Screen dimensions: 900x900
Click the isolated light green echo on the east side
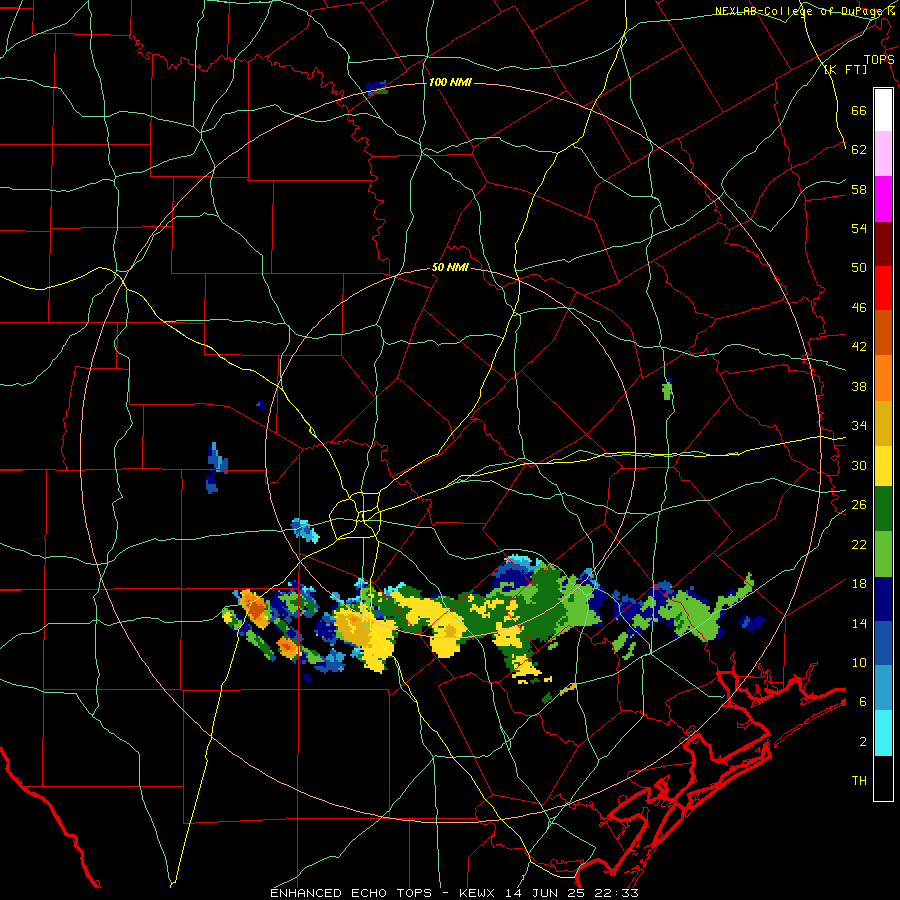click(667, 390)
